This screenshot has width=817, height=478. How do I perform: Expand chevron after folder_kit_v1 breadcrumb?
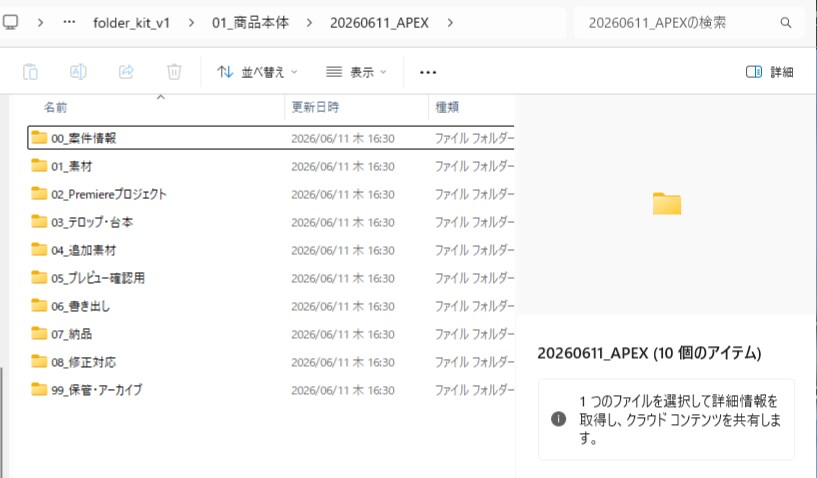[191, 22]
